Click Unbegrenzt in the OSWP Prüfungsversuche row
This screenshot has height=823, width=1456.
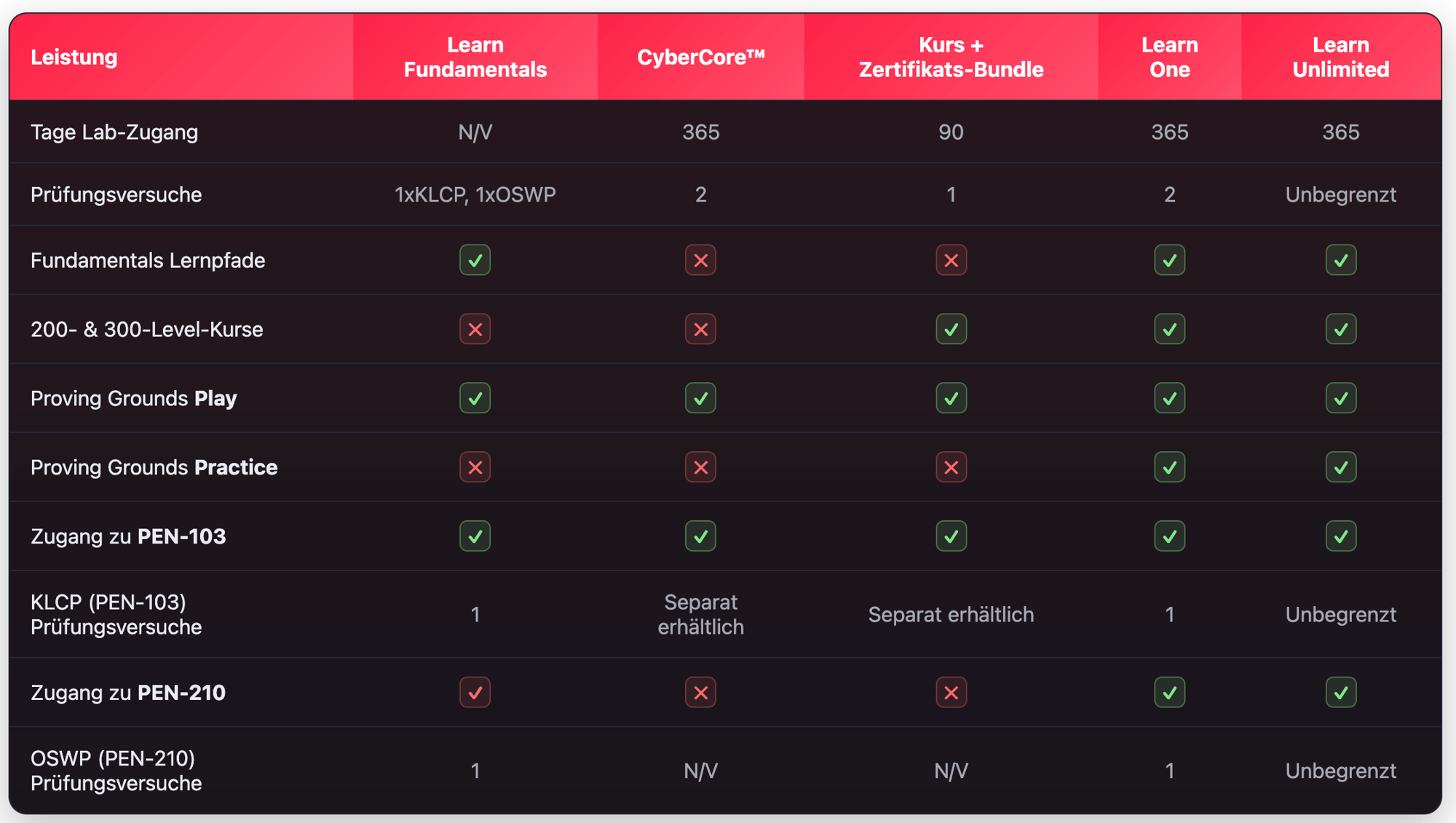pyautogui.click(x=1340, y=771)
